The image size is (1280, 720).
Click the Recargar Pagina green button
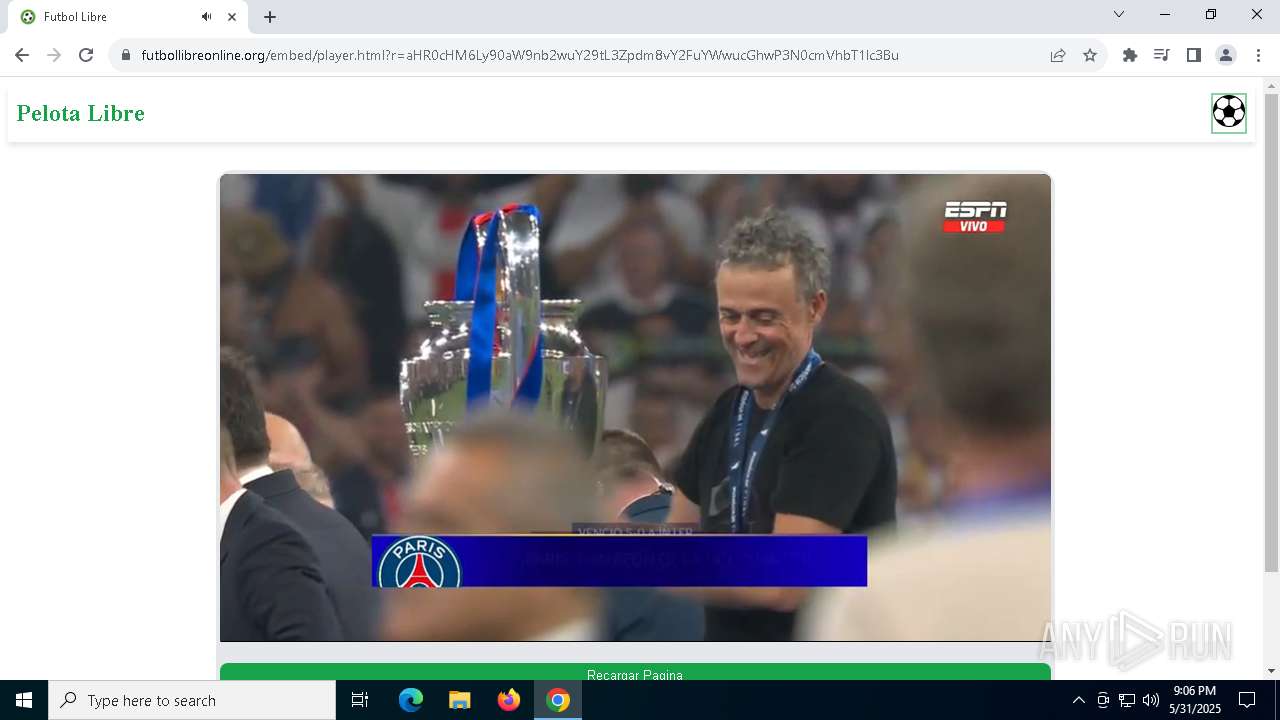(x=635, y=672)
